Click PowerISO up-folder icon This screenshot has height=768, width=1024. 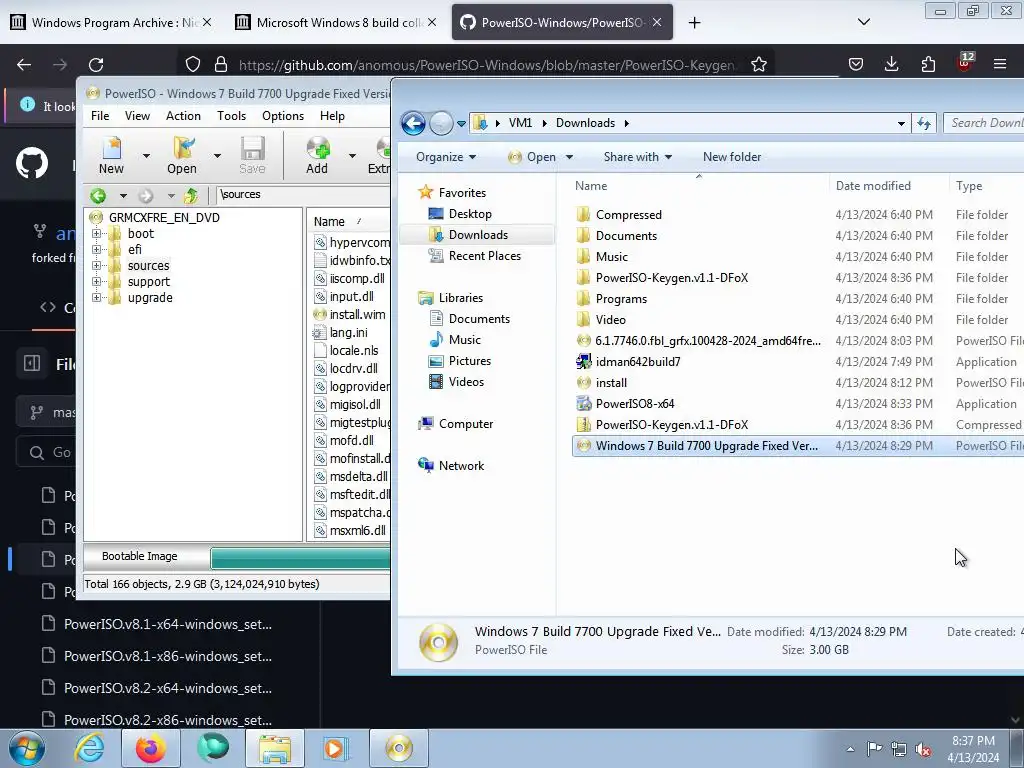[x=191, y=195]
